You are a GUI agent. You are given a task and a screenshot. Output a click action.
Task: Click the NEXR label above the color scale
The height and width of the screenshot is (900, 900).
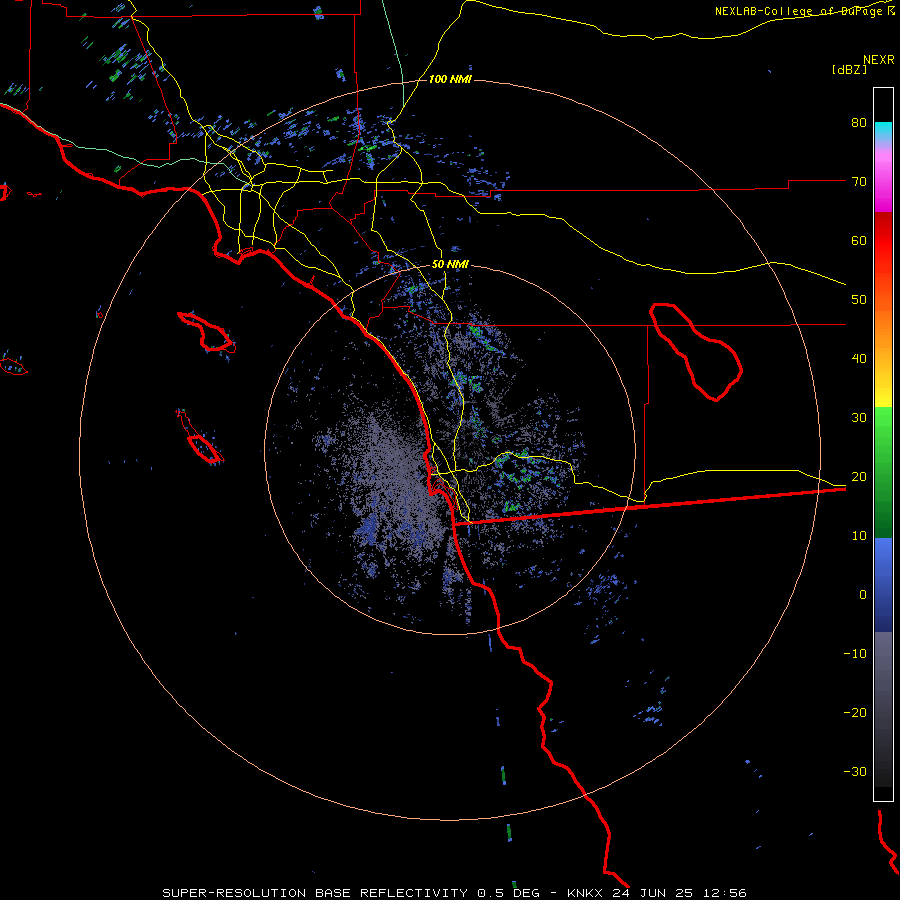point(878,60)
